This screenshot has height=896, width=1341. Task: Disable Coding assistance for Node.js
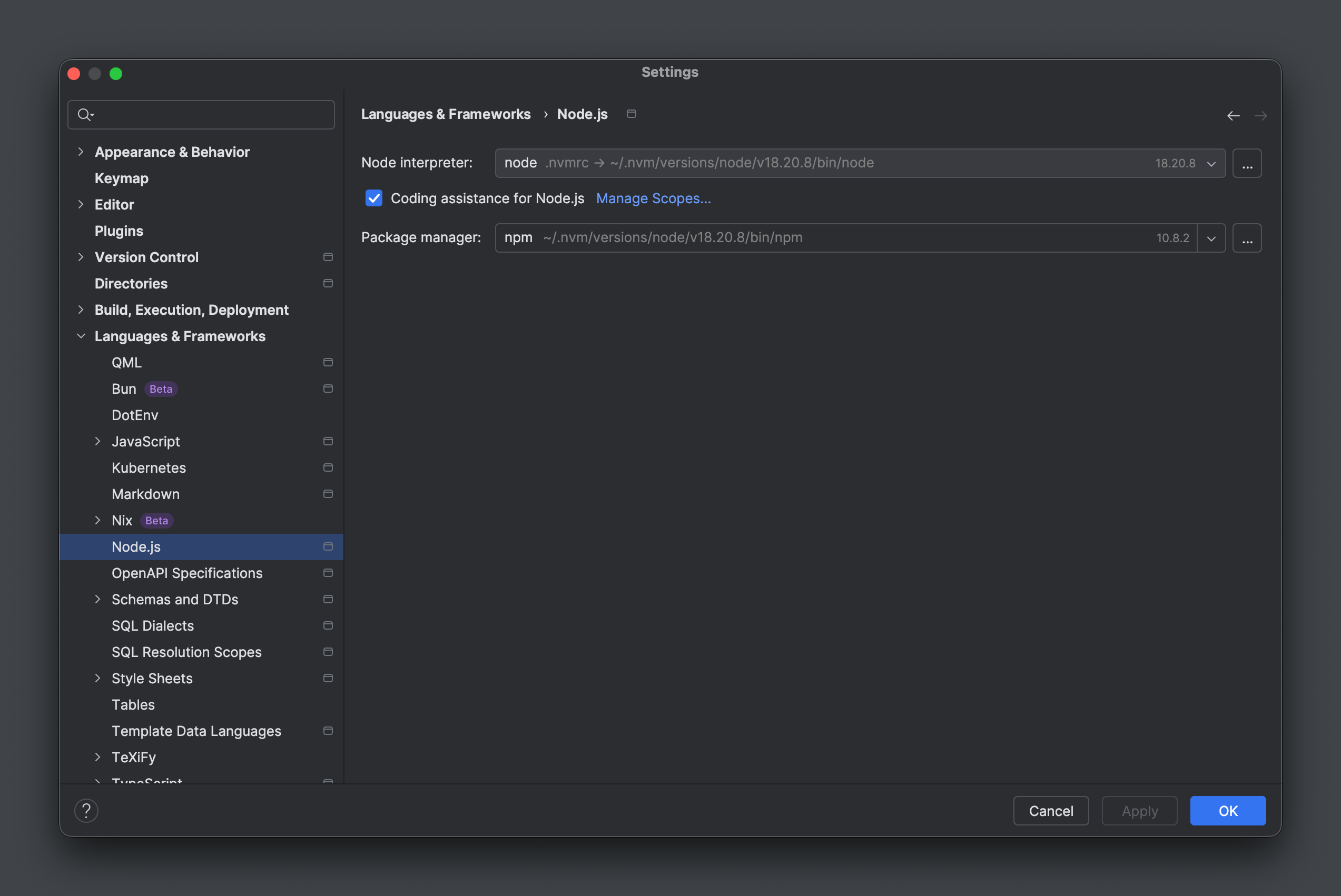click(x=374, y=198)
